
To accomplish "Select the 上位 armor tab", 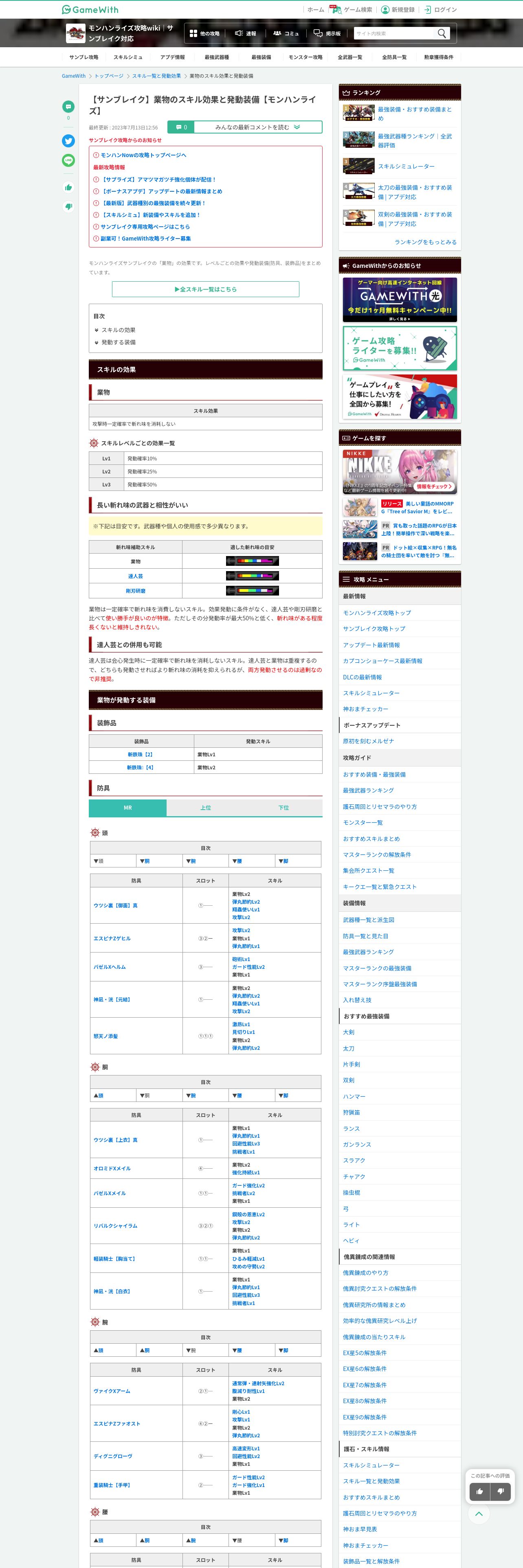I will [206, 808].
